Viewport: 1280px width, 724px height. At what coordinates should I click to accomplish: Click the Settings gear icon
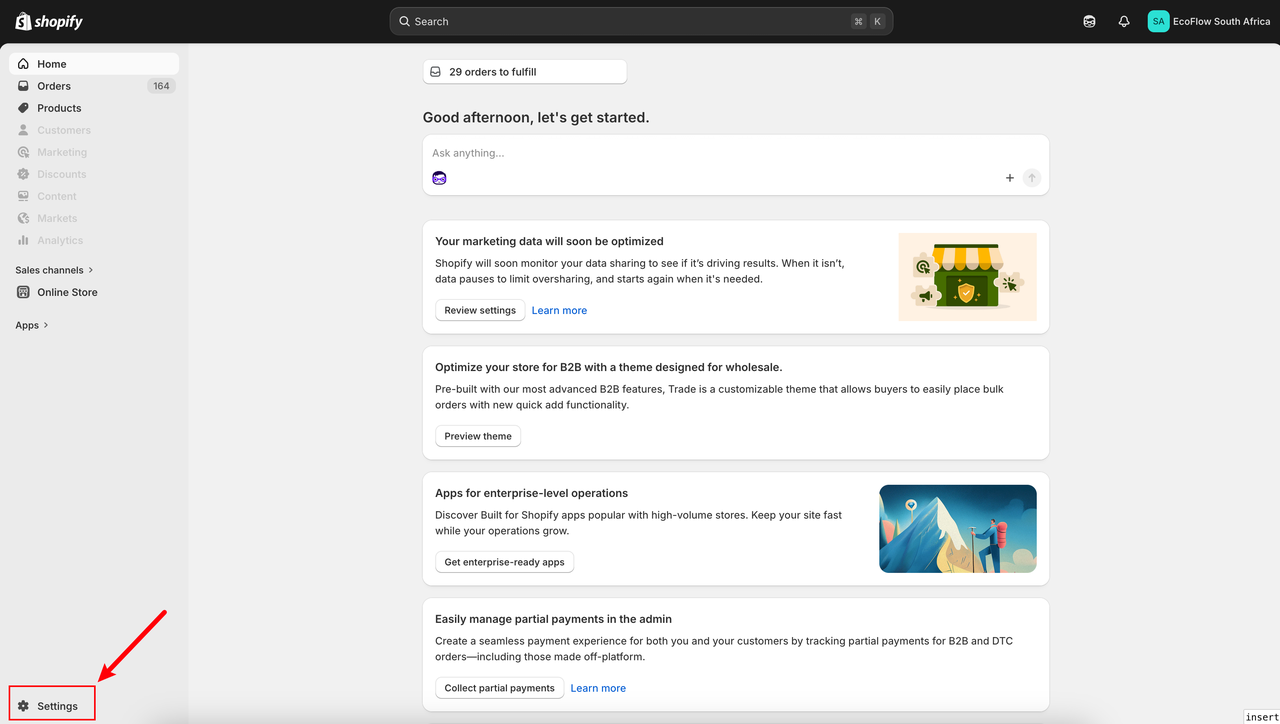coord(24,706)
